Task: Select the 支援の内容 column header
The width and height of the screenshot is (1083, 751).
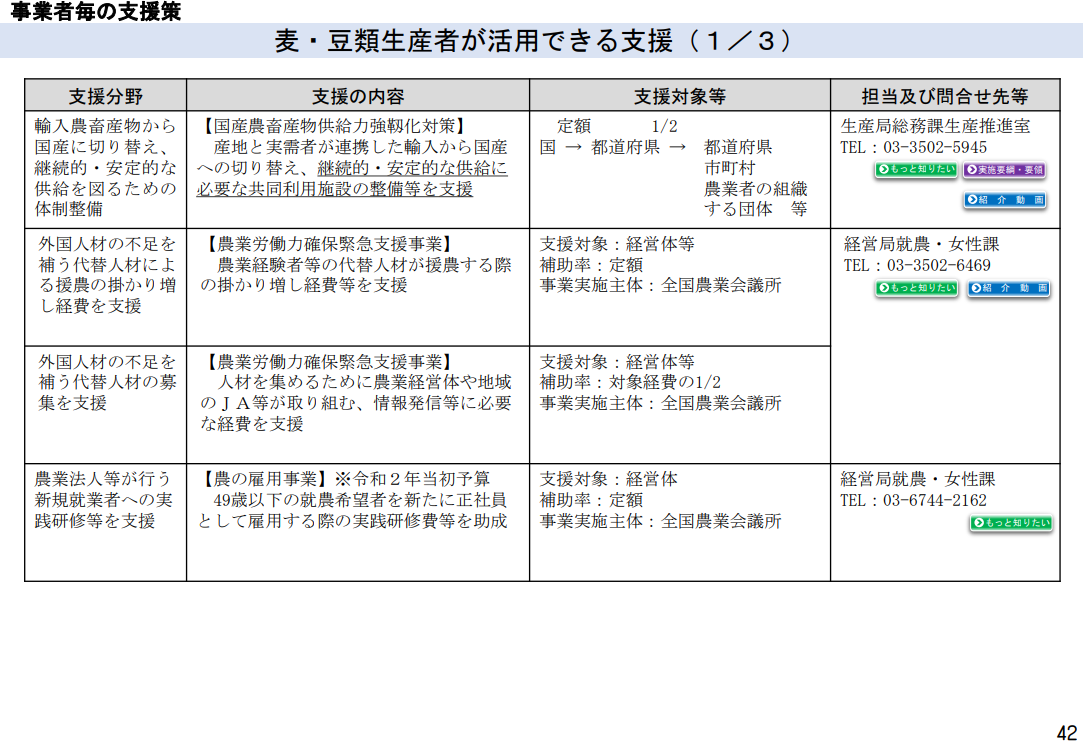Action: pyautogui.click(x=358, y=96)
